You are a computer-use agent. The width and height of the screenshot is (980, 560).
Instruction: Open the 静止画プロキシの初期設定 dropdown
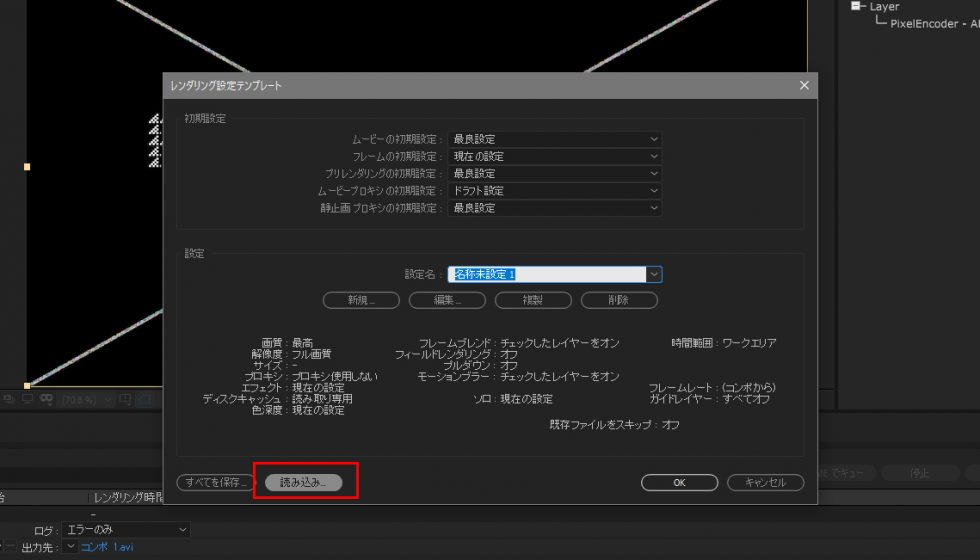coord(554,208)
